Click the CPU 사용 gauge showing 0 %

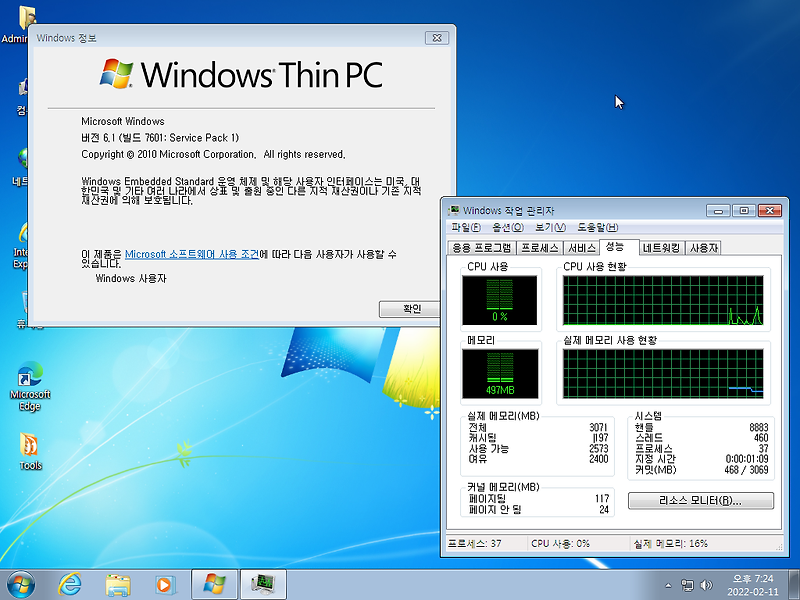499,300
